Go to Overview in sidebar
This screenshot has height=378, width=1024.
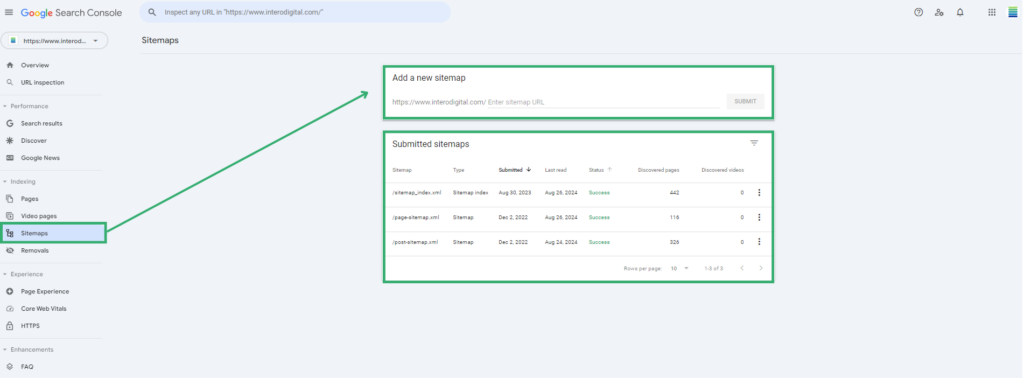35,65
